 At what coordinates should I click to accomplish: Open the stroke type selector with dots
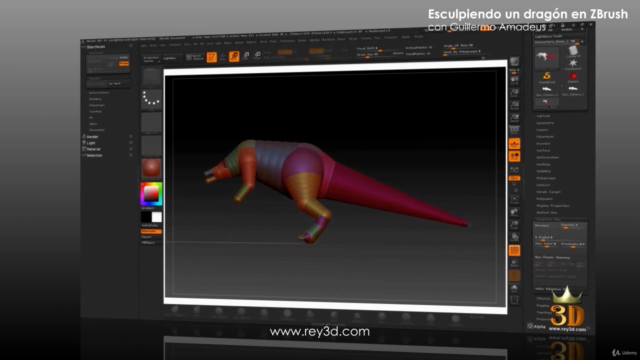pos(151,100)
